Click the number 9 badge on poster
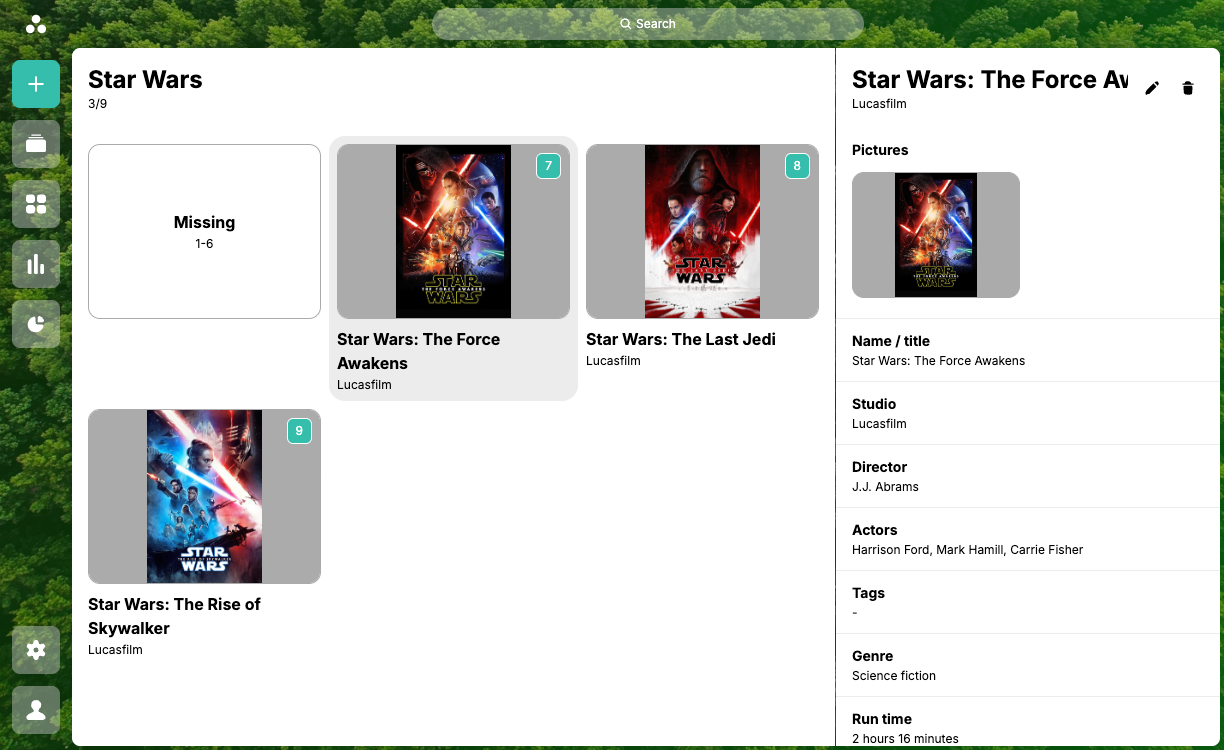Viewport: 1224px width, 750px height. point(299,431)
